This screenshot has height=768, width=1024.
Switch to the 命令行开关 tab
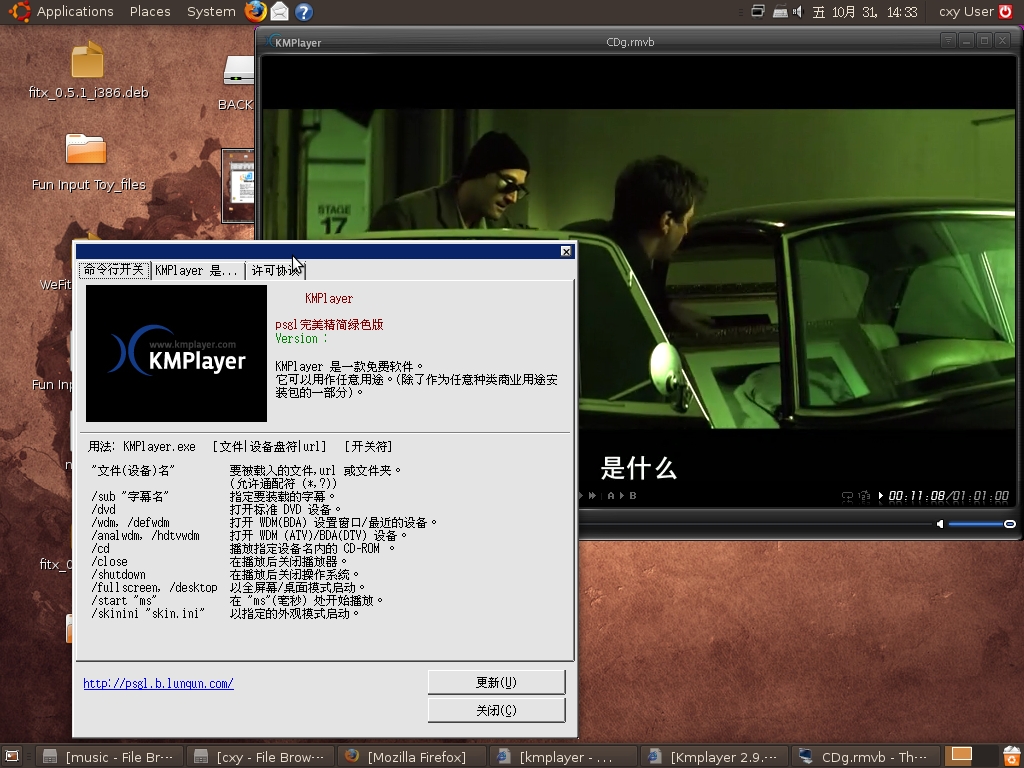pos(114,270)
